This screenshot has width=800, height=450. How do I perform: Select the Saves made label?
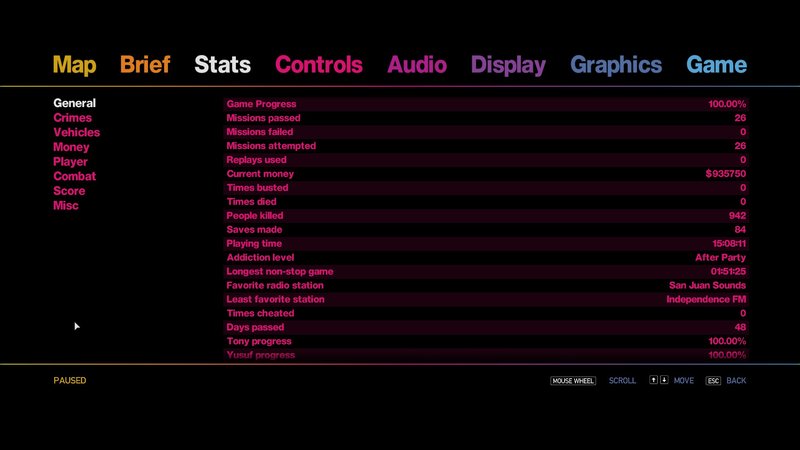point(254,230)
